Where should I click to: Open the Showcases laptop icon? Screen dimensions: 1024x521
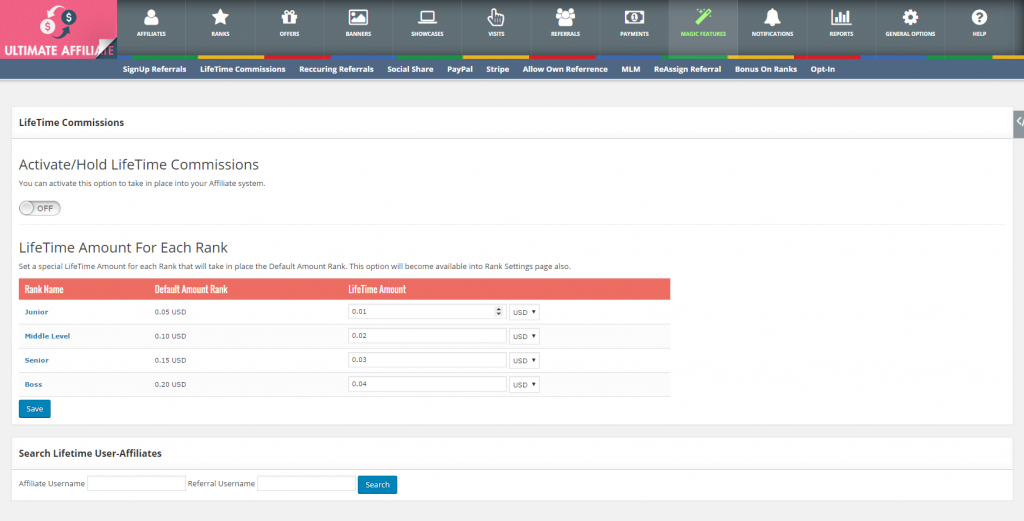point(427,18)
